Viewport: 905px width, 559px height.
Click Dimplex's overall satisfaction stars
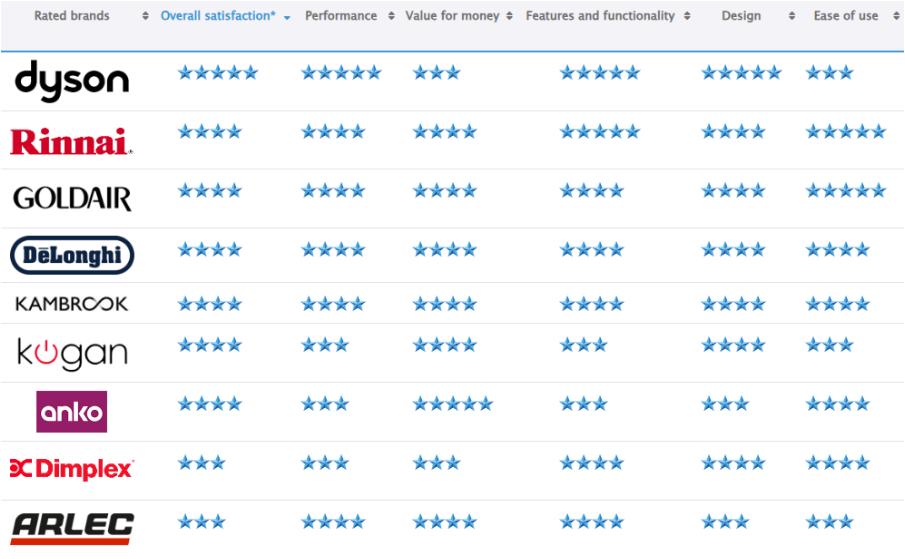pyautogui.click(x=201, y=463)
